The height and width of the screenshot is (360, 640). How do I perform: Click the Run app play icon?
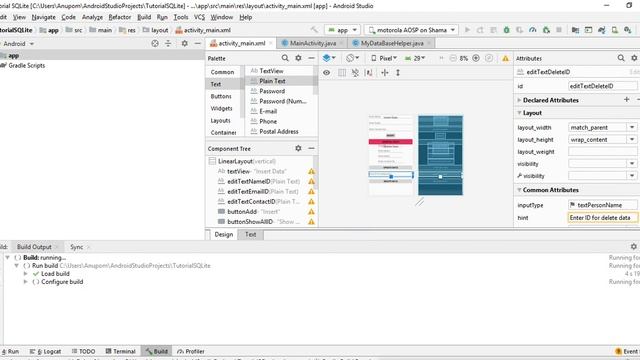pyautogui.click(x=467, y=30)
